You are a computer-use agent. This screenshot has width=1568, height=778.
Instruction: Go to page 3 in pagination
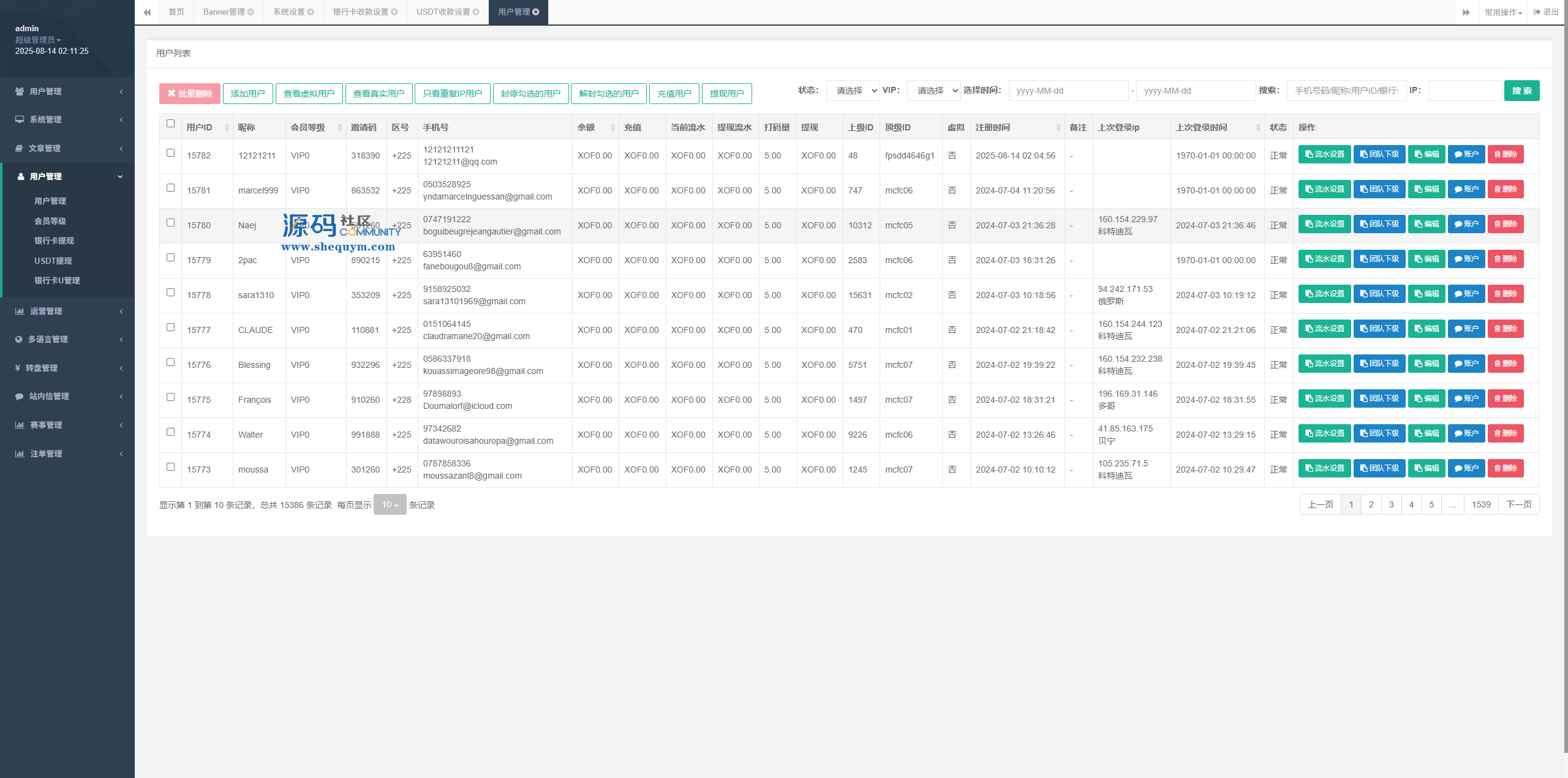coord(1391,504)
